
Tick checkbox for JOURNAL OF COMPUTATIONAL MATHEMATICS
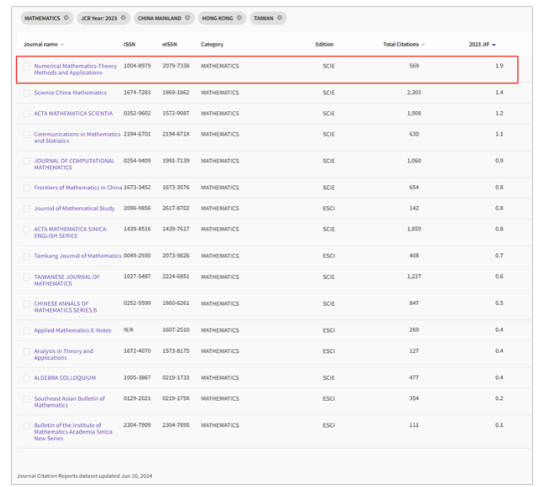(x=27, y=161)
